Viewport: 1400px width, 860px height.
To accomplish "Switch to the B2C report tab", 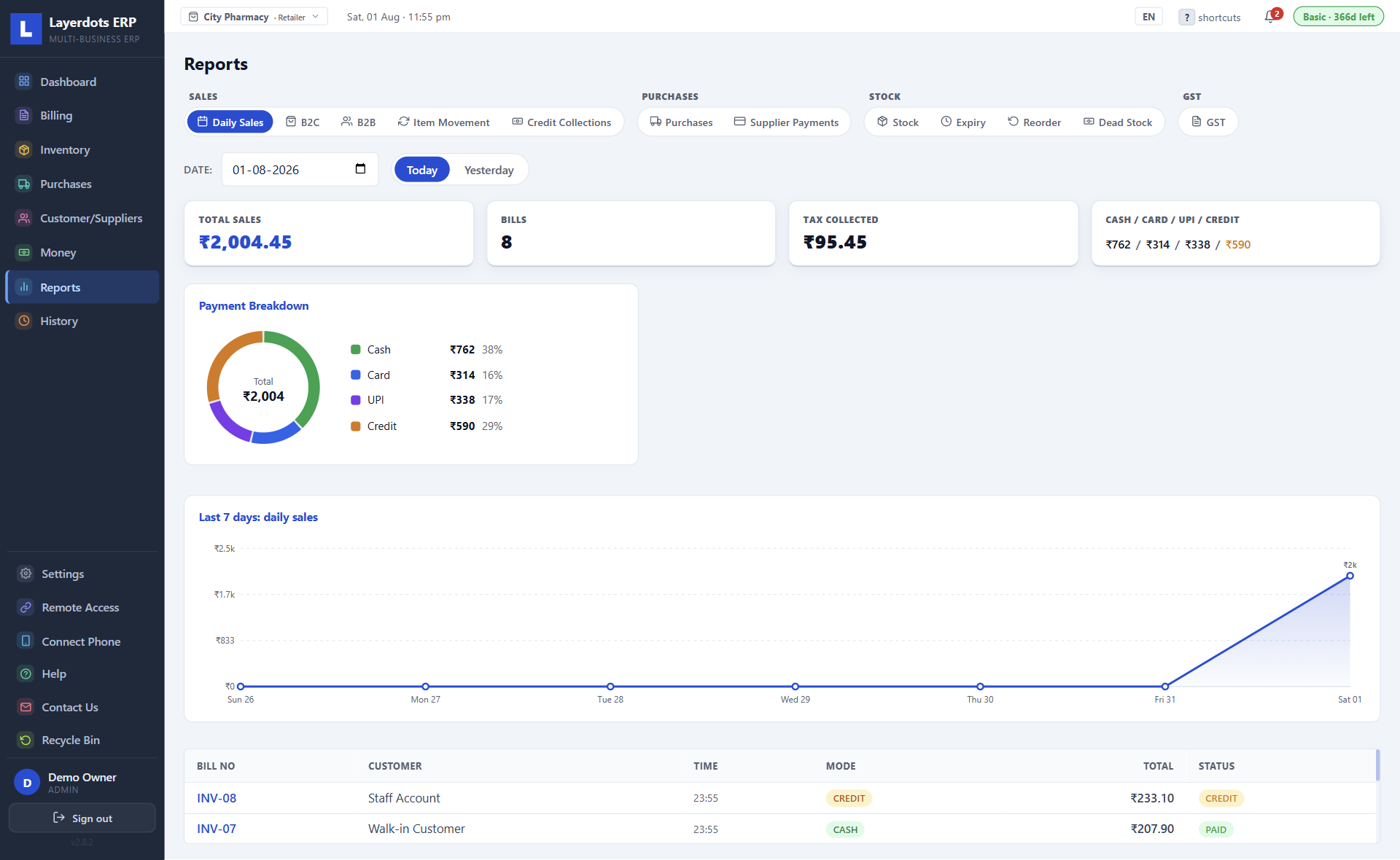I will pos(303,122).
